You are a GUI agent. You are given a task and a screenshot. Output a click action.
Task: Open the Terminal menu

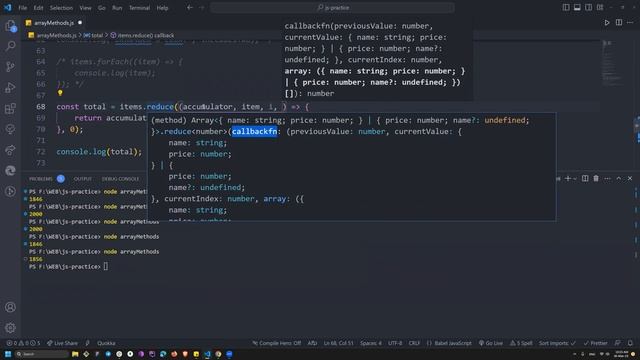(139, 8)
